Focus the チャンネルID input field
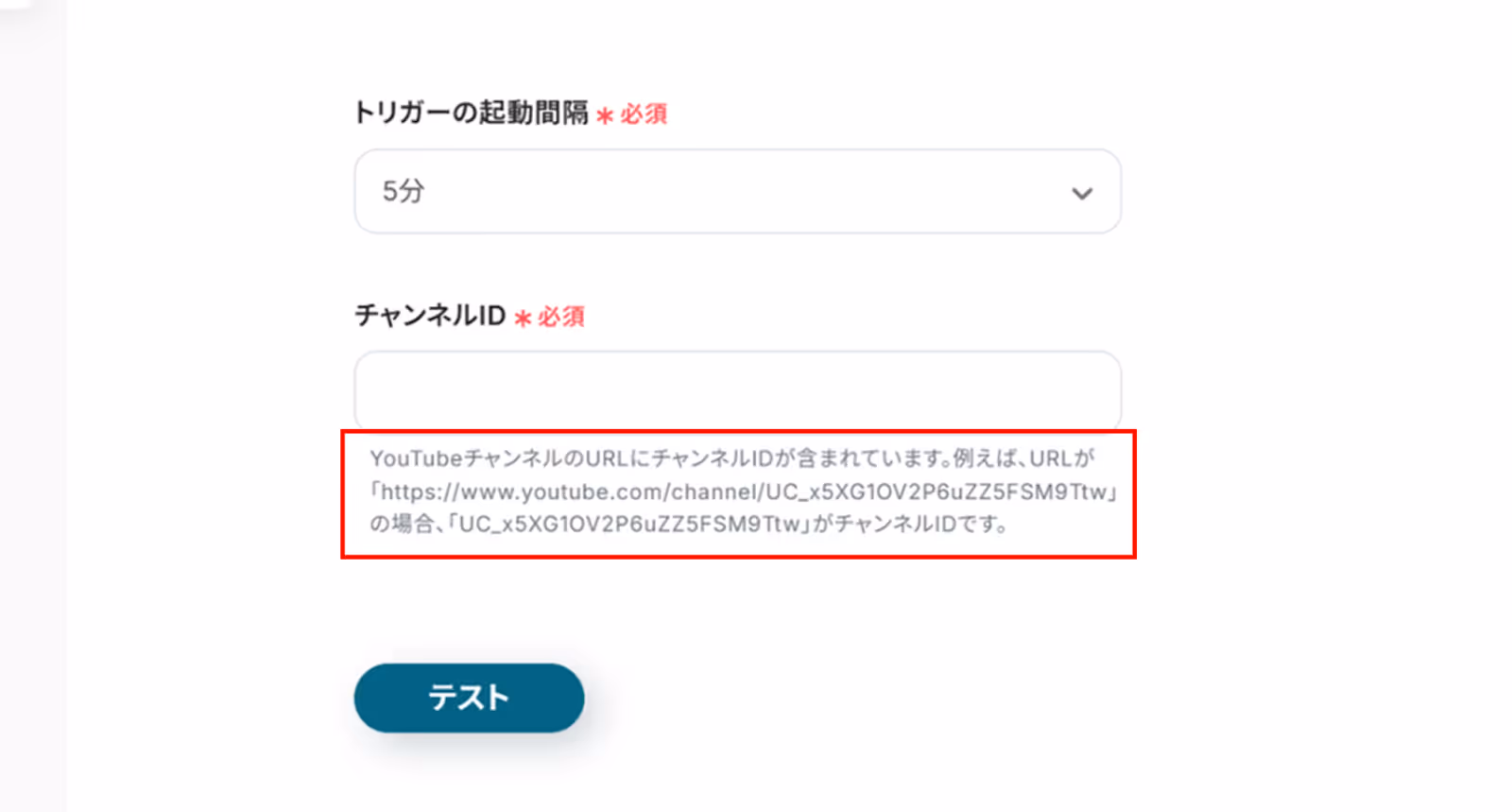 (737, 389)
